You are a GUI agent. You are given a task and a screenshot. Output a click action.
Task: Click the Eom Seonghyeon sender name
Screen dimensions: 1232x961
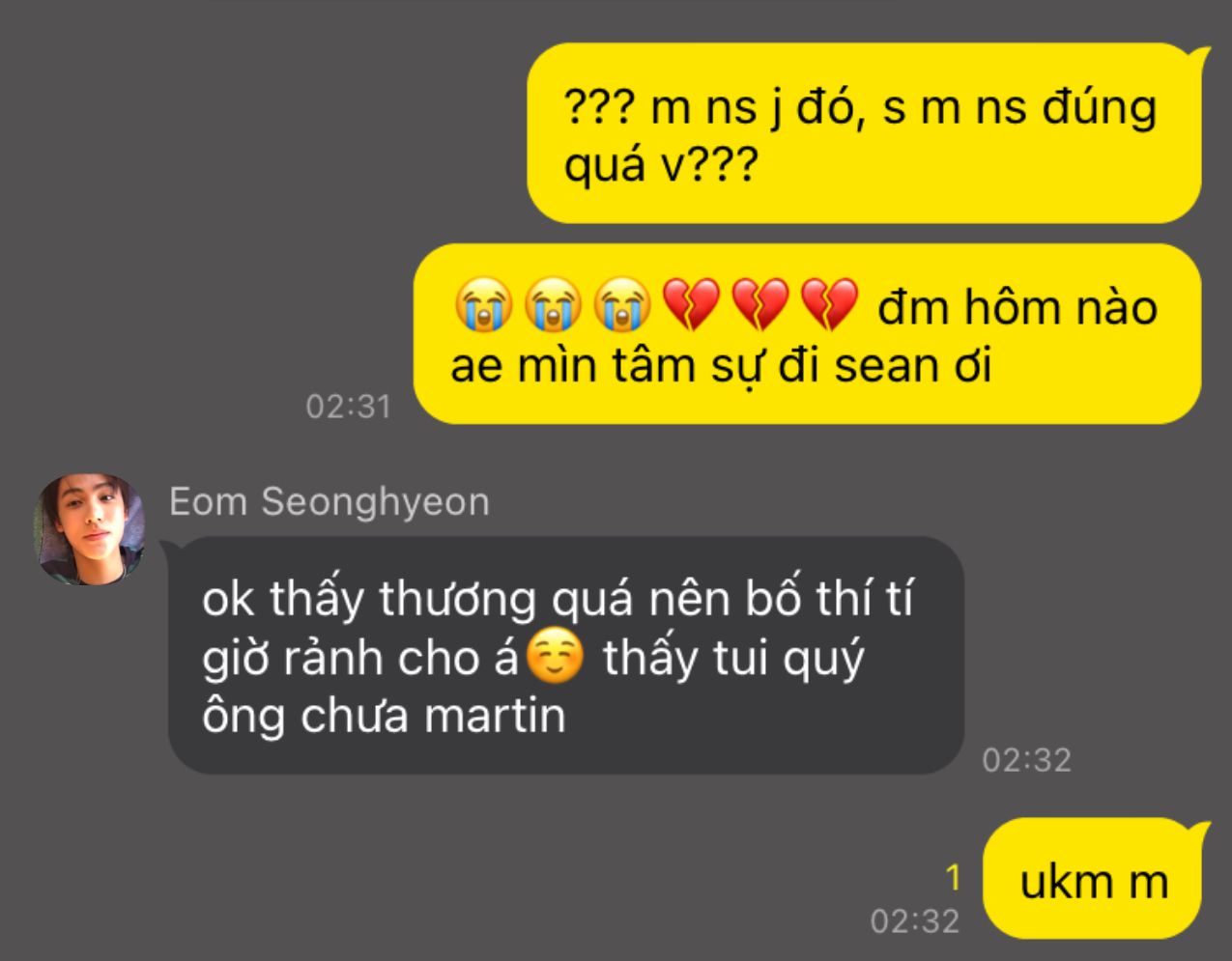click(x=329, y=502)
